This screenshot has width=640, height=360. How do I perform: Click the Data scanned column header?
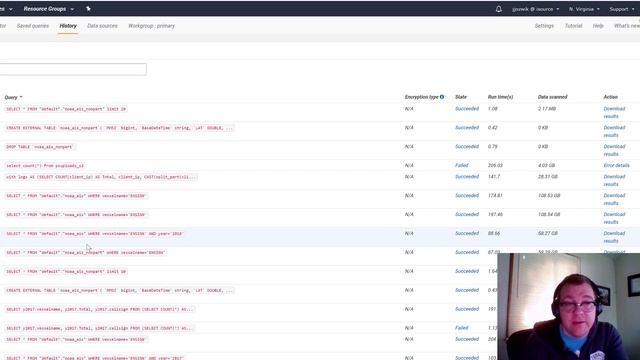click(x=552, y=97)
